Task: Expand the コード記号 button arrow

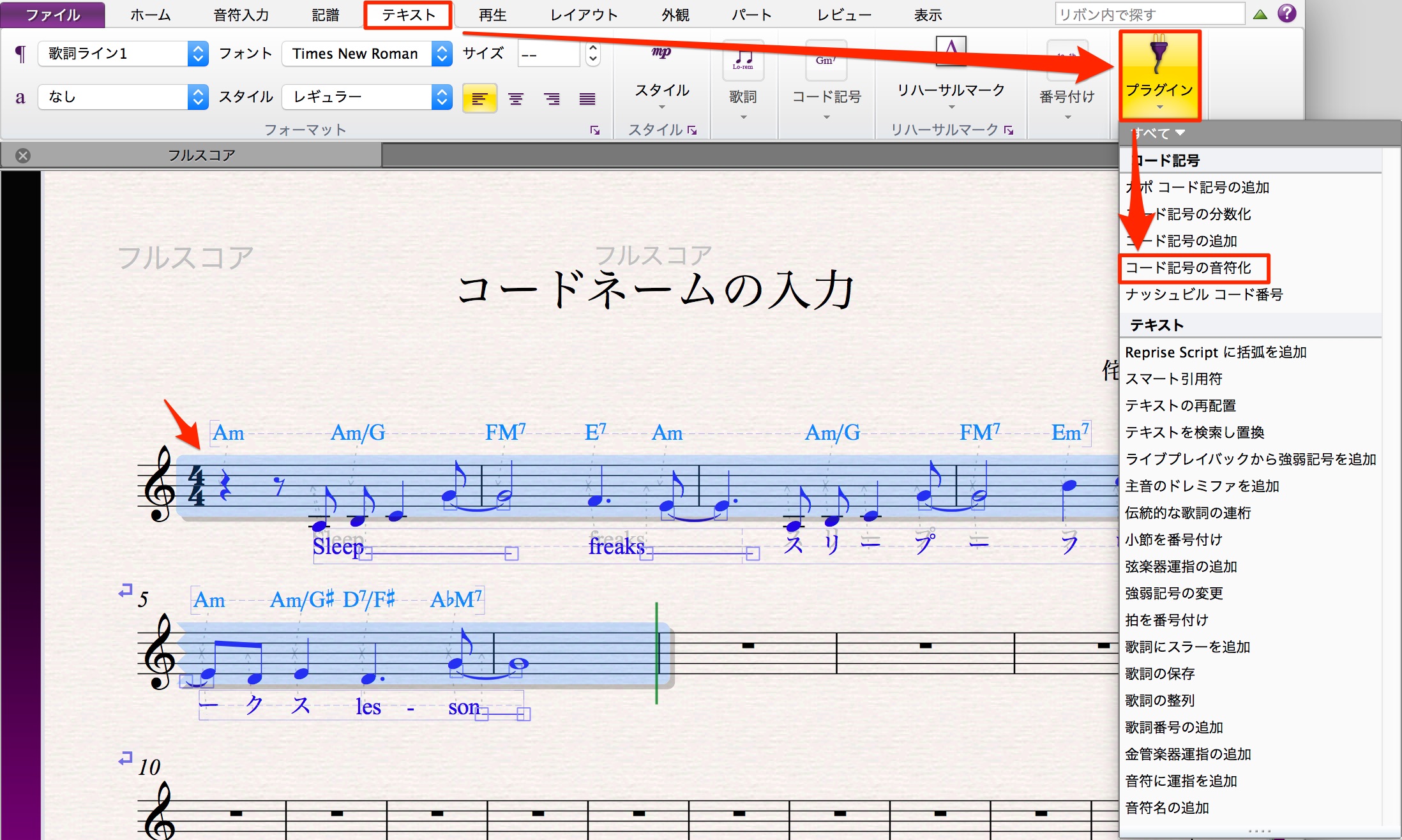Action: point(826,117)
